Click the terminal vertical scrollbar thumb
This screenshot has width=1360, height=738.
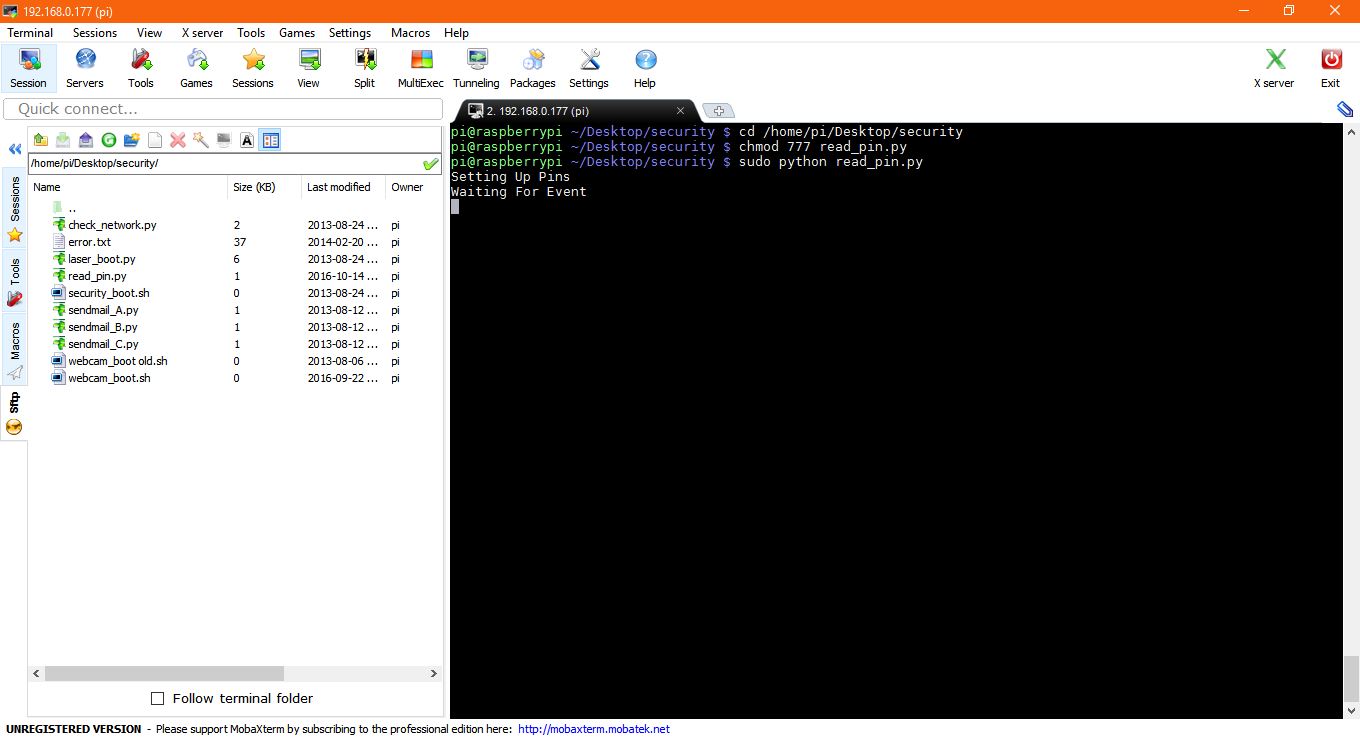coord(1351,679)
